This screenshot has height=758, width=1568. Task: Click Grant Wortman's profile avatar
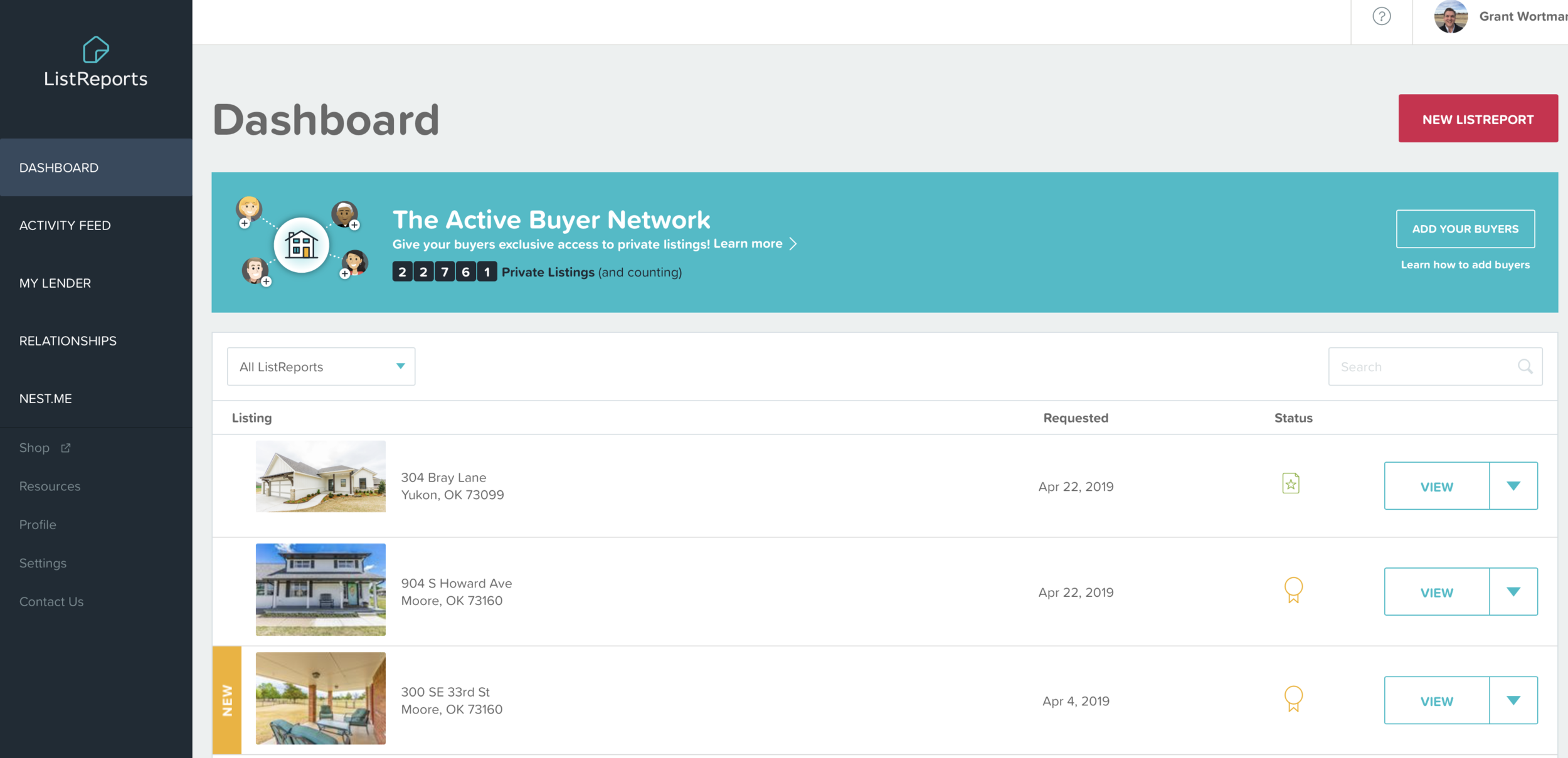[x=1451, y=16]
